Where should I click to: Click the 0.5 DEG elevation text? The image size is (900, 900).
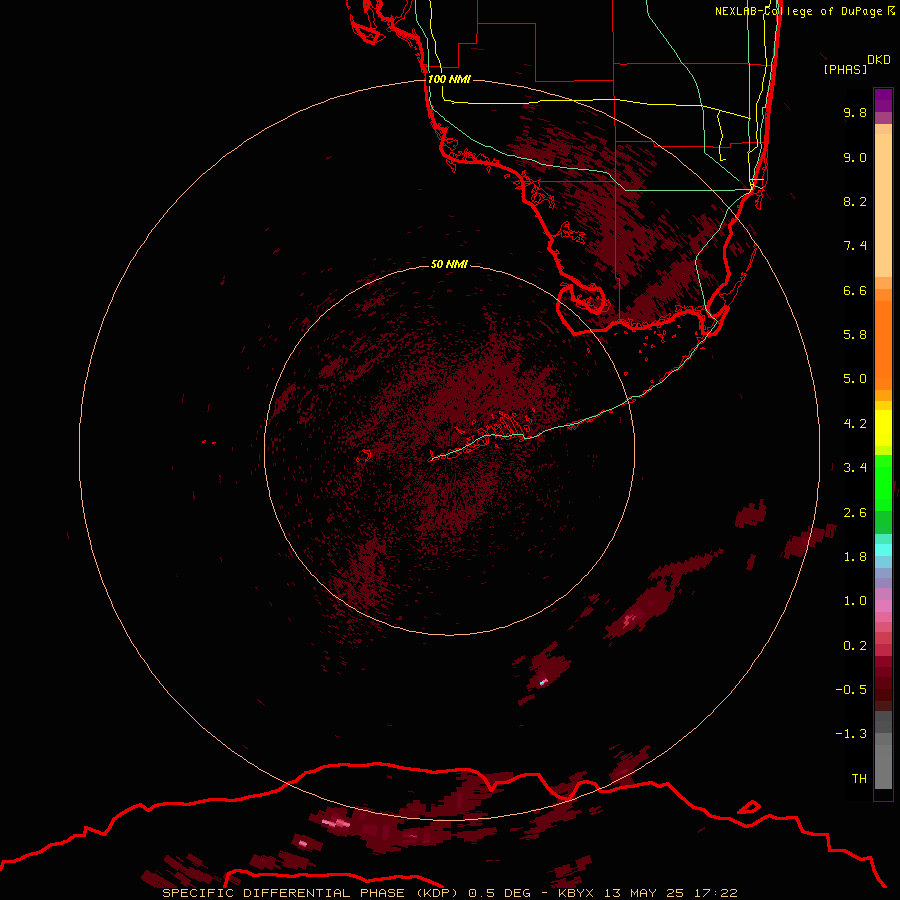[x=499, y=893]
